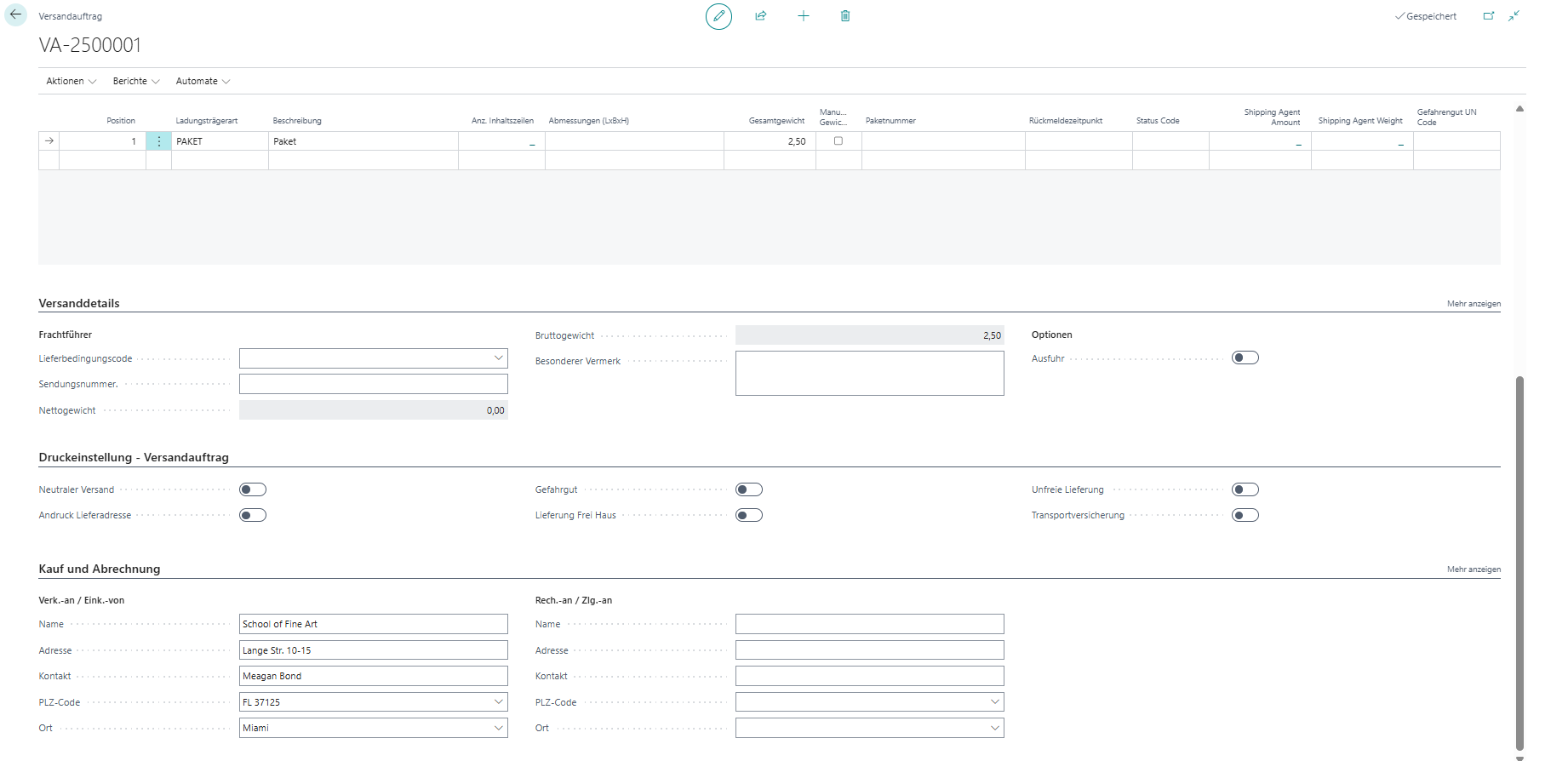Switch on the Gefahrgut toggle
Screen dimensions: 1568x761
coord(749,489)
